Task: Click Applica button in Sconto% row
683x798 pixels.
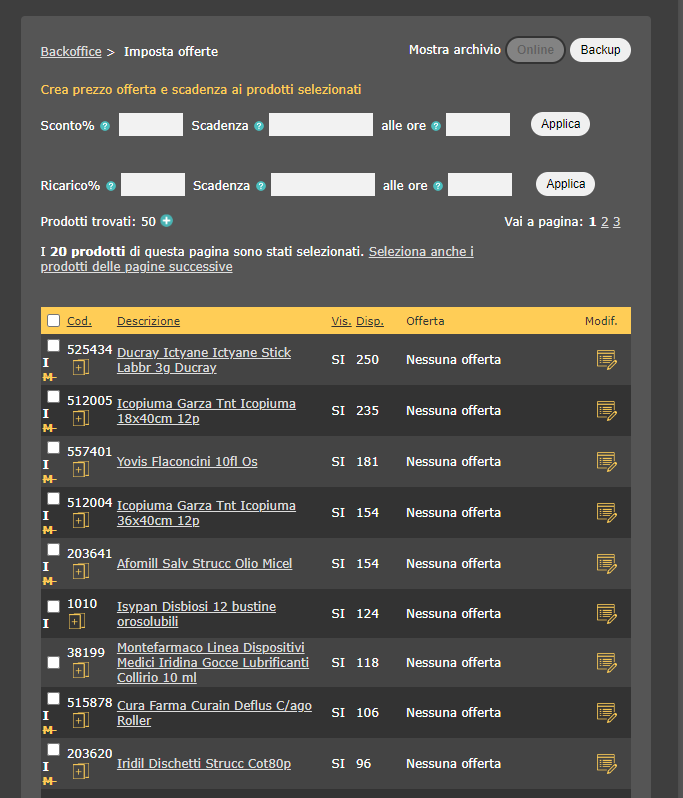Action: point(560,124)
